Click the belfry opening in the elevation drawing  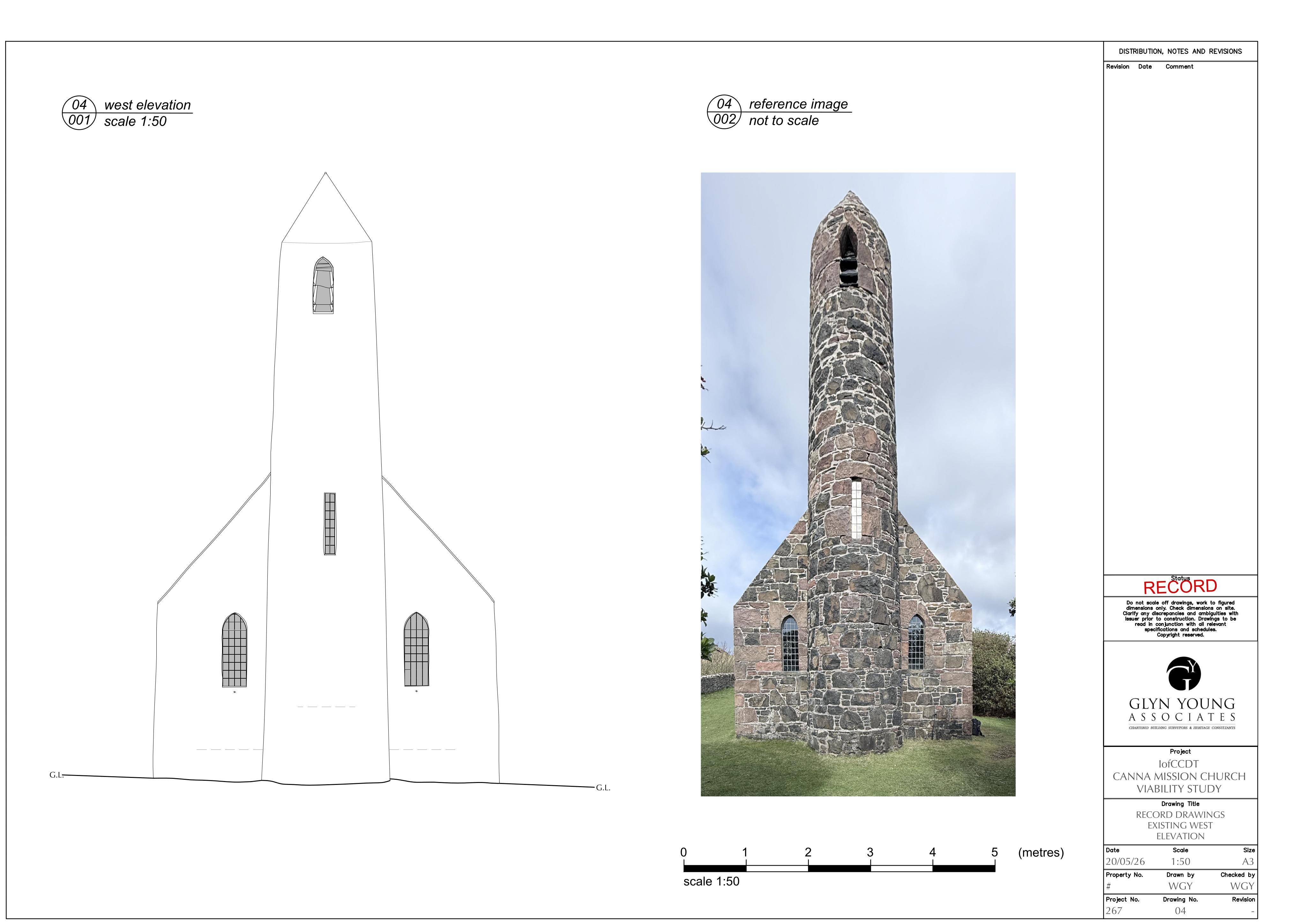click(323, 285)
